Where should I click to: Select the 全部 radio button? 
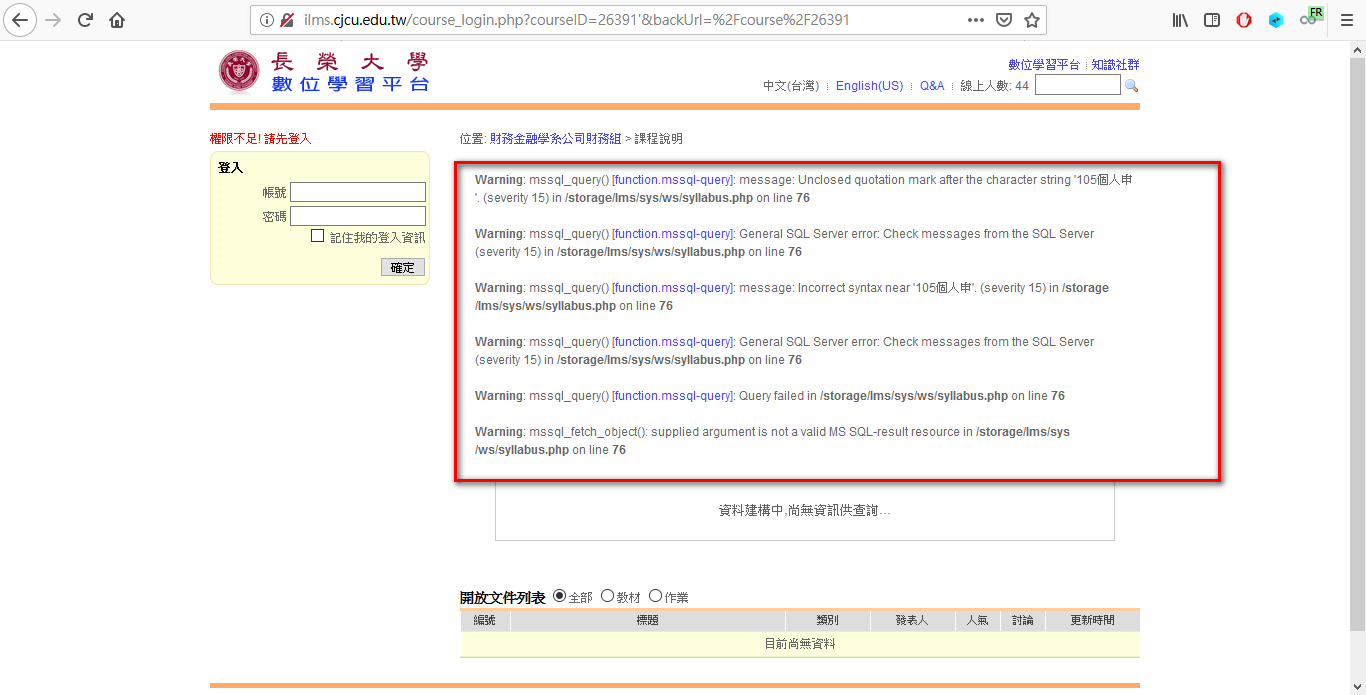(559, 596)
